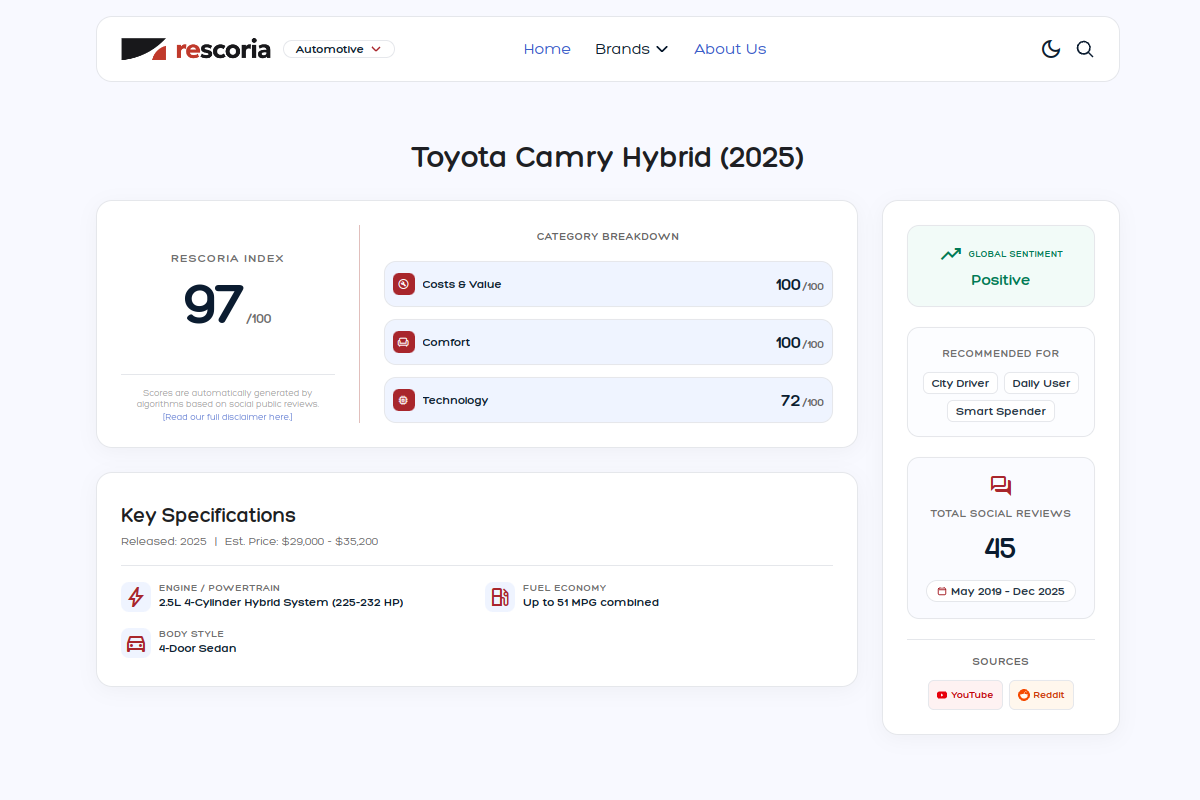Select the Technology category row

pyautogui.click(x=608, y=400)
